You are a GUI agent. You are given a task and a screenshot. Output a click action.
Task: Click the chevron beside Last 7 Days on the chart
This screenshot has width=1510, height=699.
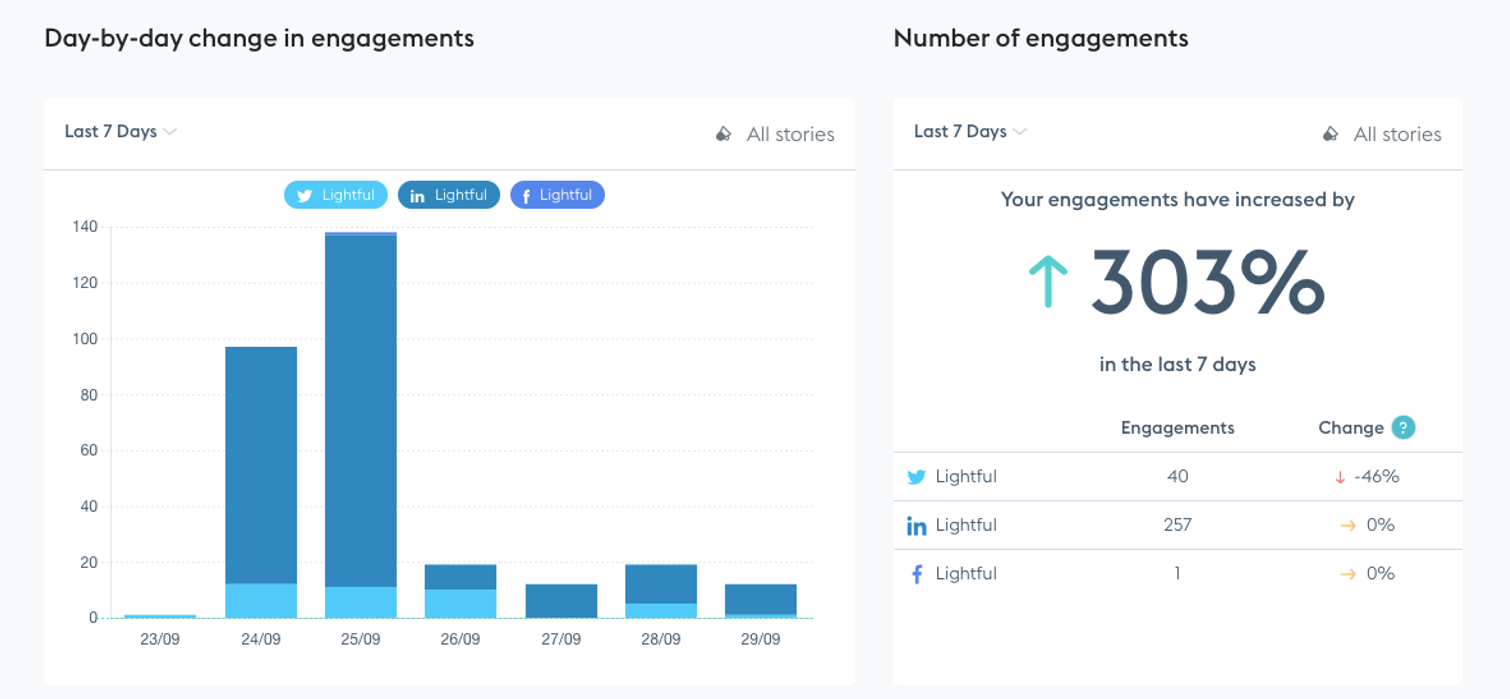(170, 132)
